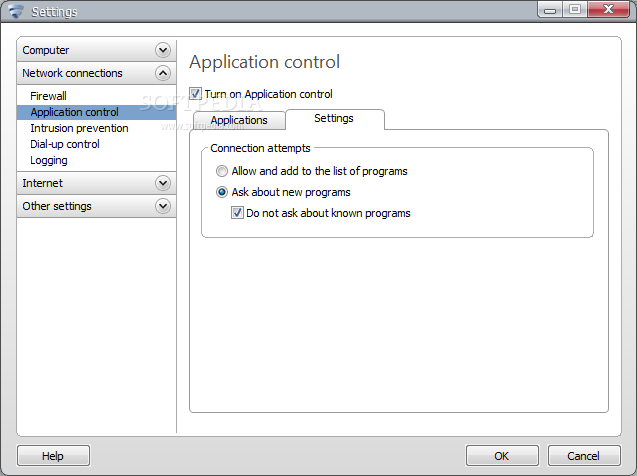The height and width of the screenshot is (476, 637).
Task: Expand the Computer section chevron
Action: [163, 50]
